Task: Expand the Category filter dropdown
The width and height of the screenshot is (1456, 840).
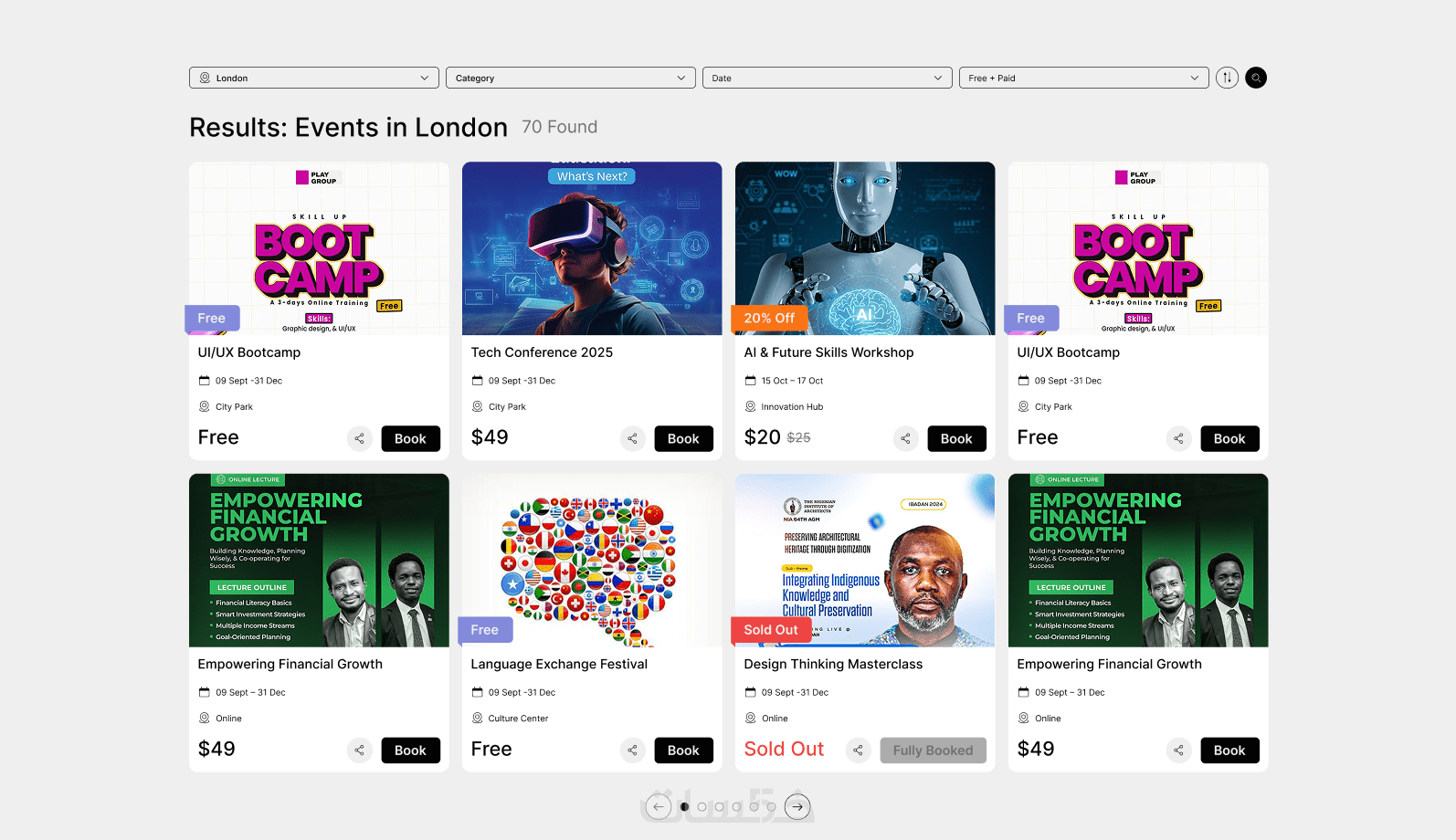Action: point(571,78)
